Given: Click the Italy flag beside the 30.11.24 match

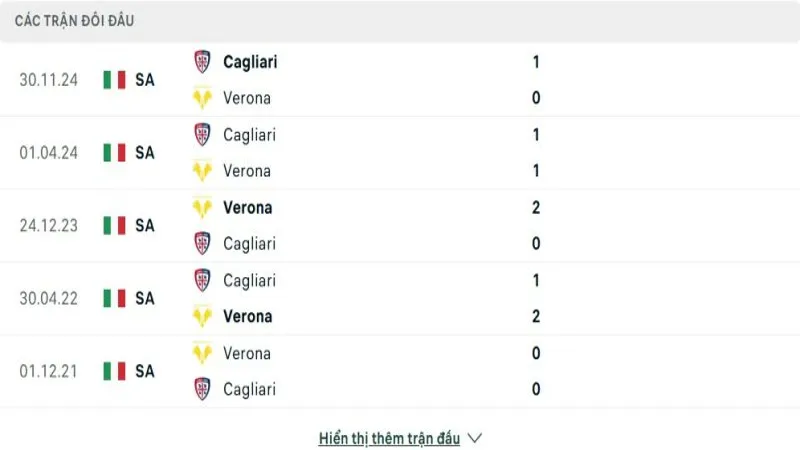Looking at the screenshot, I should pos(114,80).
